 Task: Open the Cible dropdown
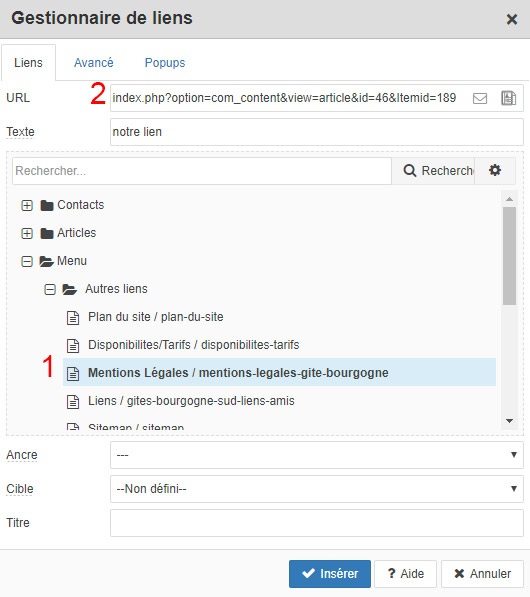(317, 489)
